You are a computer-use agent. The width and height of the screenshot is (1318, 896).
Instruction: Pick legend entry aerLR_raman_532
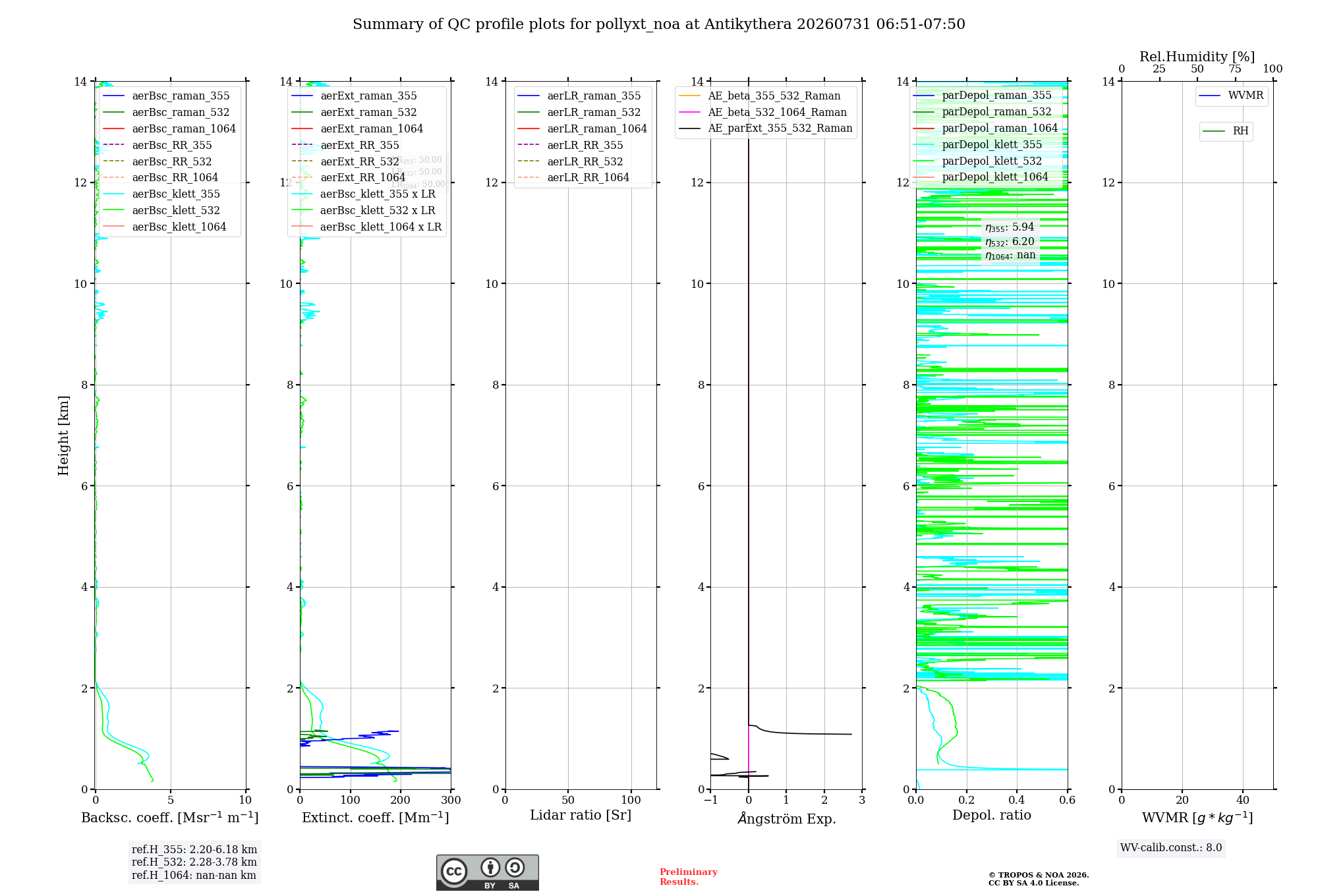[x=579, y=113]
